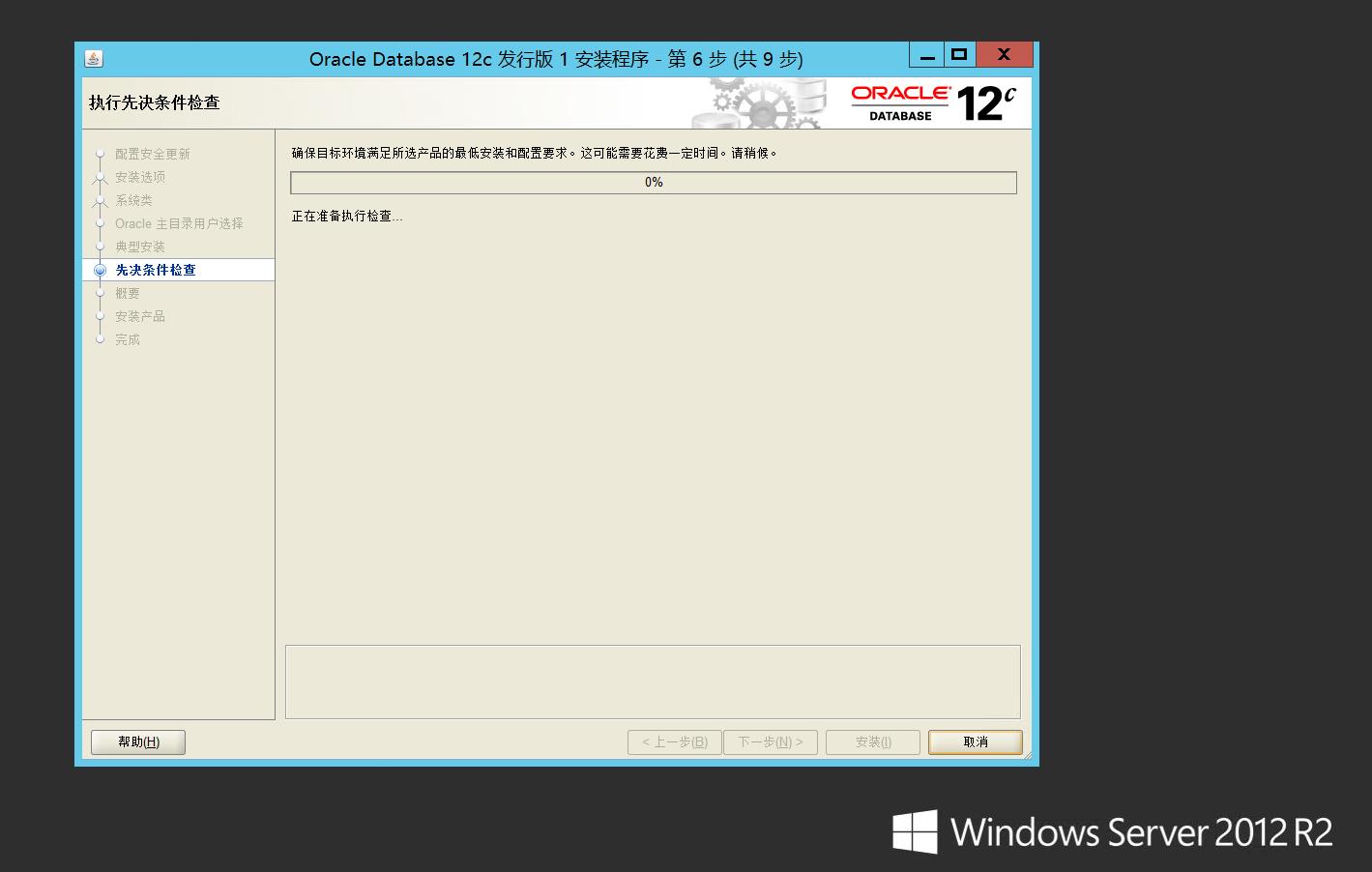Screen dimensions: 1372x872
Task: Select the 概要 step in sidebar
Action: [128, 293]
